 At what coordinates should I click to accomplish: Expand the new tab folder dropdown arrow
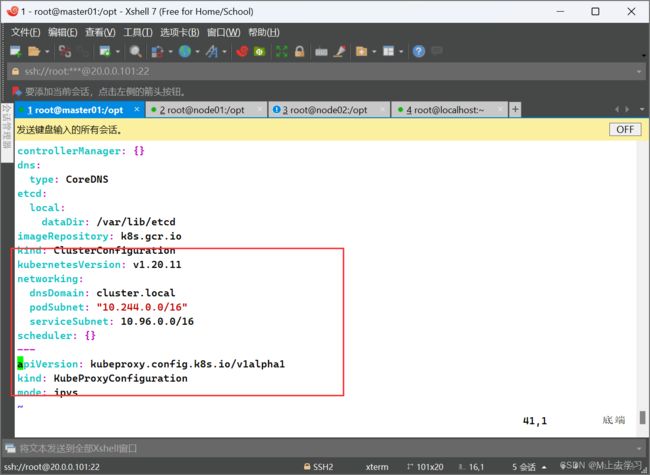tap(374, 52)
